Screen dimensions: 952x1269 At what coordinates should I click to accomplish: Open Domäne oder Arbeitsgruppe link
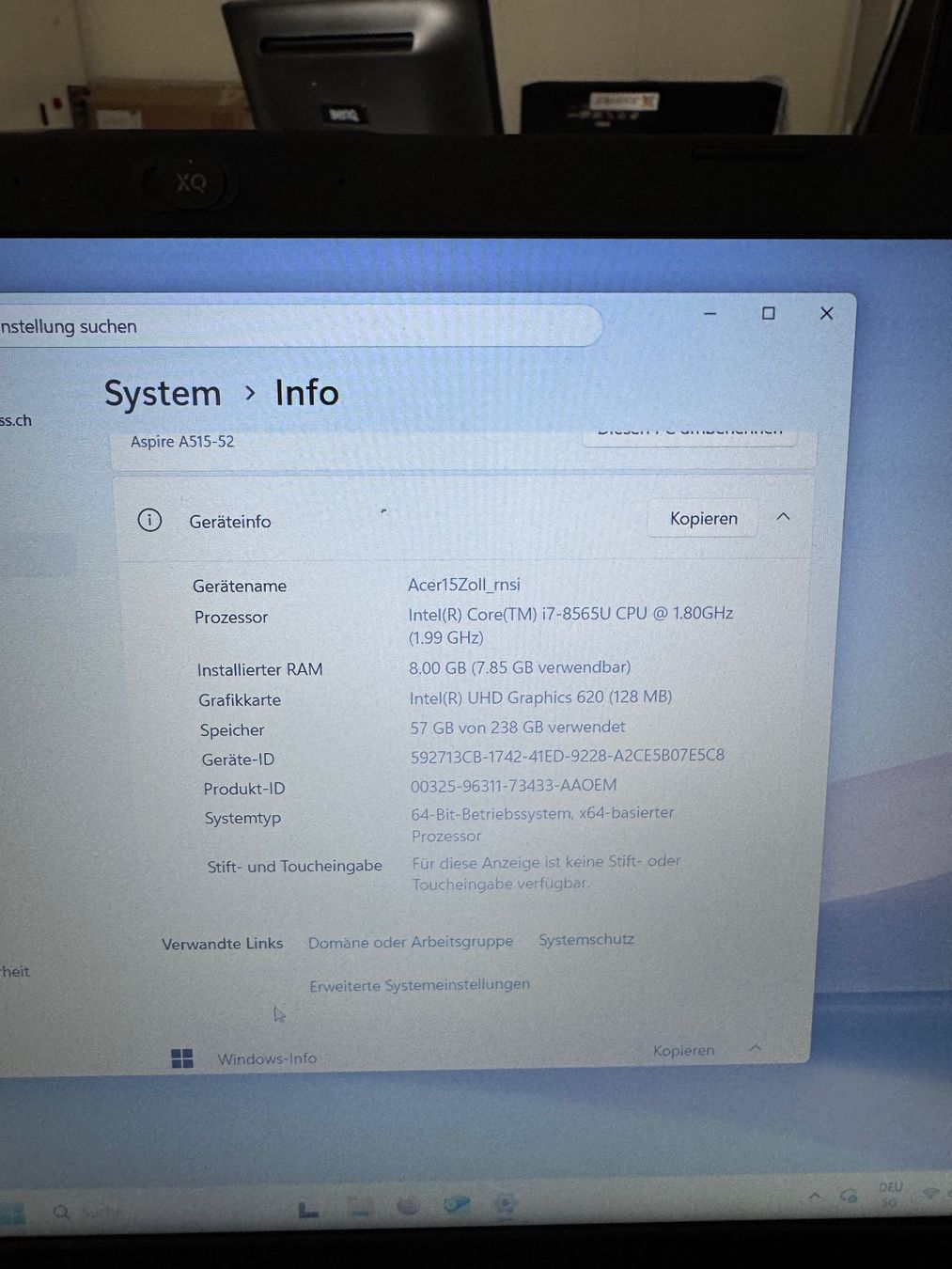coord(411,941)
